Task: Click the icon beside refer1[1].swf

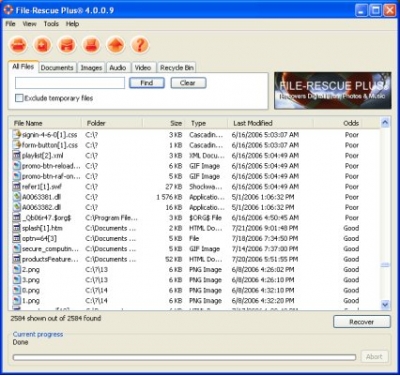Action: (x=17, y=187)
